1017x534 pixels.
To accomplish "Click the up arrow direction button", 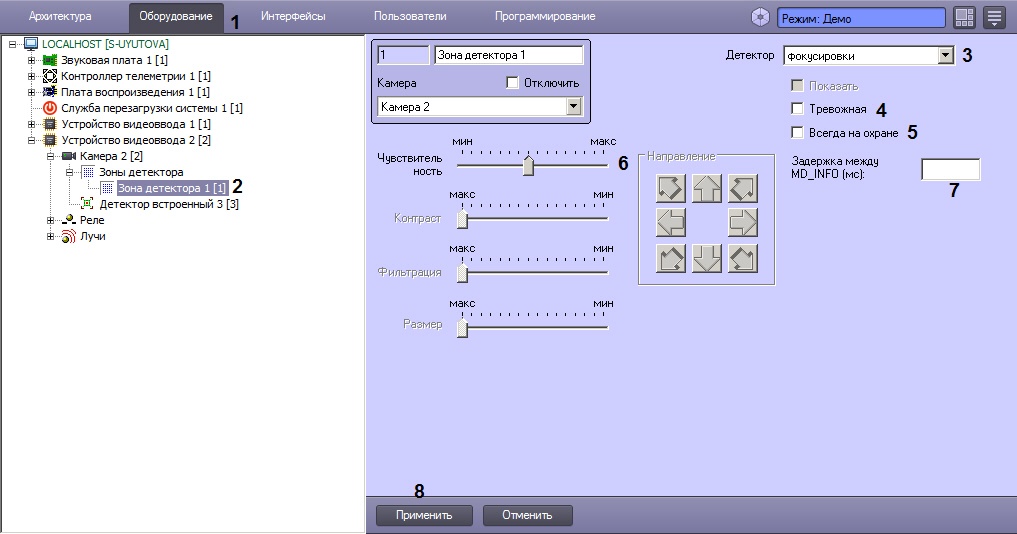I will (707, 188).
